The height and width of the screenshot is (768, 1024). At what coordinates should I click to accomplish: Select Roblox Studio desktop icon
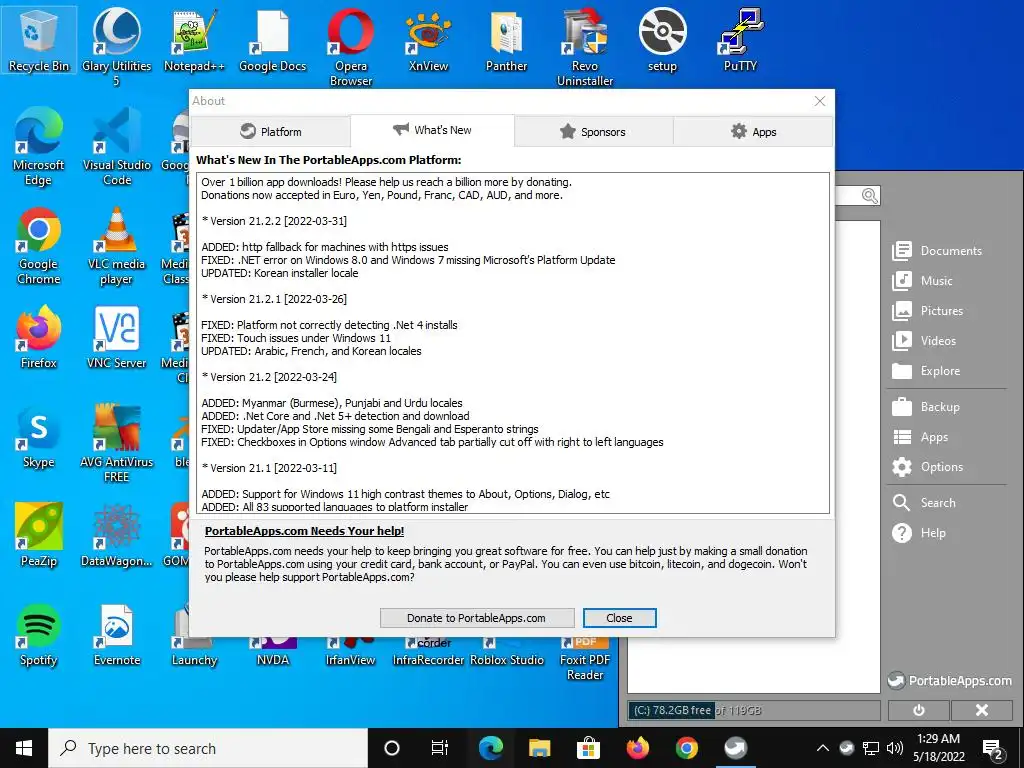pos(506,652)
